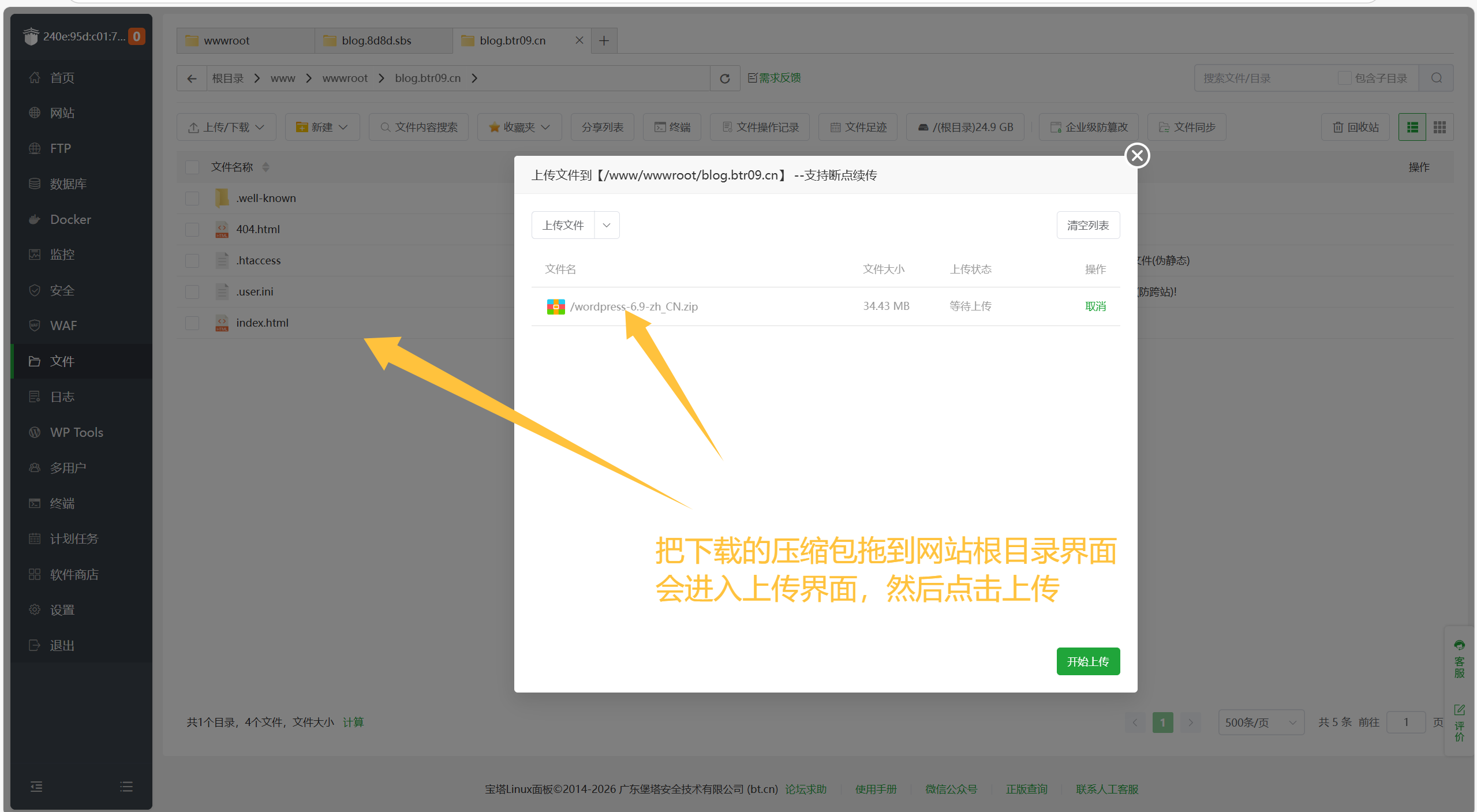
Task: Open the WAF panel
Action: pos(62,325)
